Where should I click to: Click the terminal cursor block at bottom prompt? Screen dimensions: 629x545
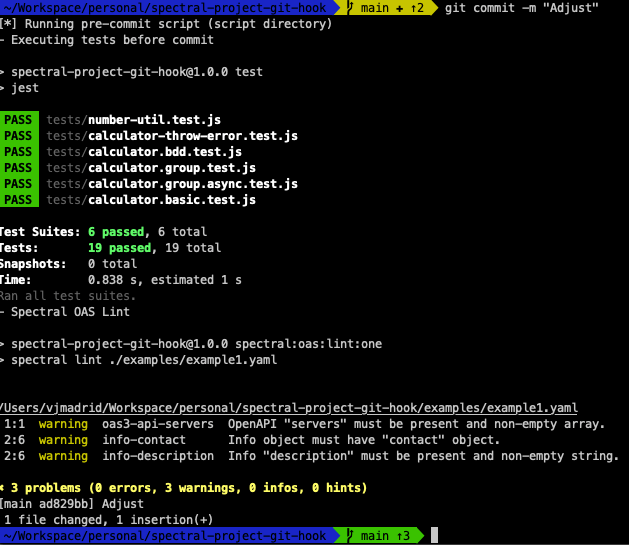point(434,535)
